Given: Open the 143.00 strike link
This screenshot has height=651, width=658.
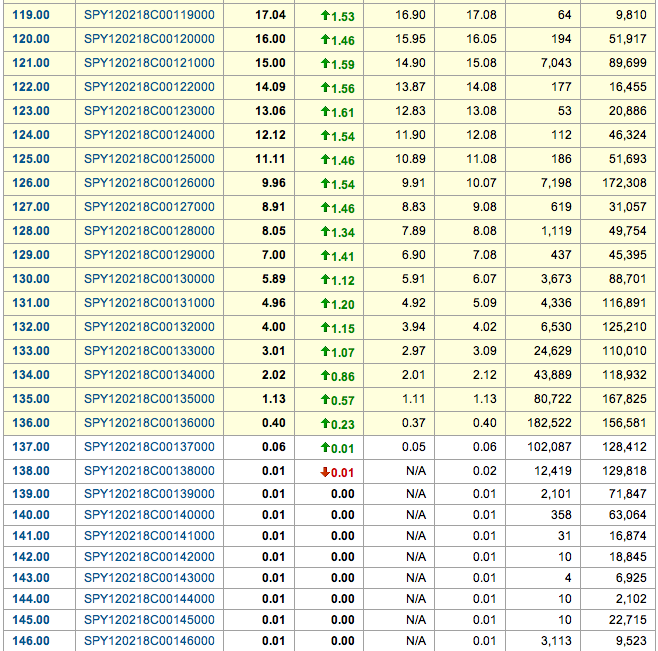Looking at the screenshot, I should point(31,578).
